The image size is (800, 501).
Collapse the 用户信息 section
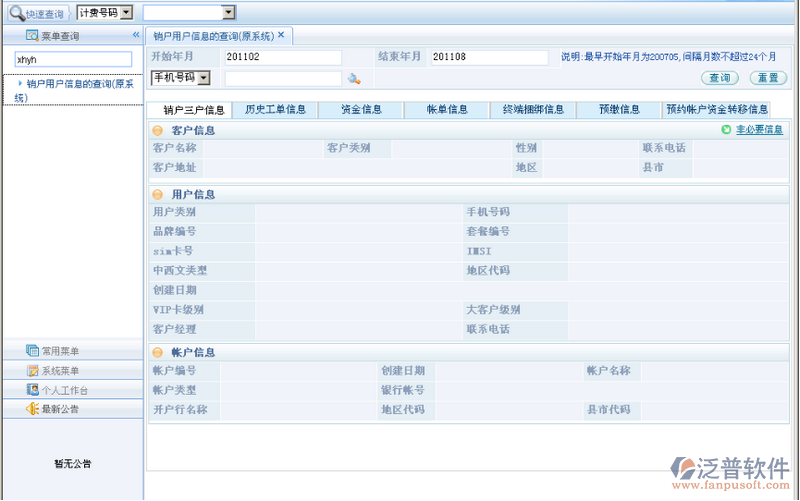click(158, 195)
